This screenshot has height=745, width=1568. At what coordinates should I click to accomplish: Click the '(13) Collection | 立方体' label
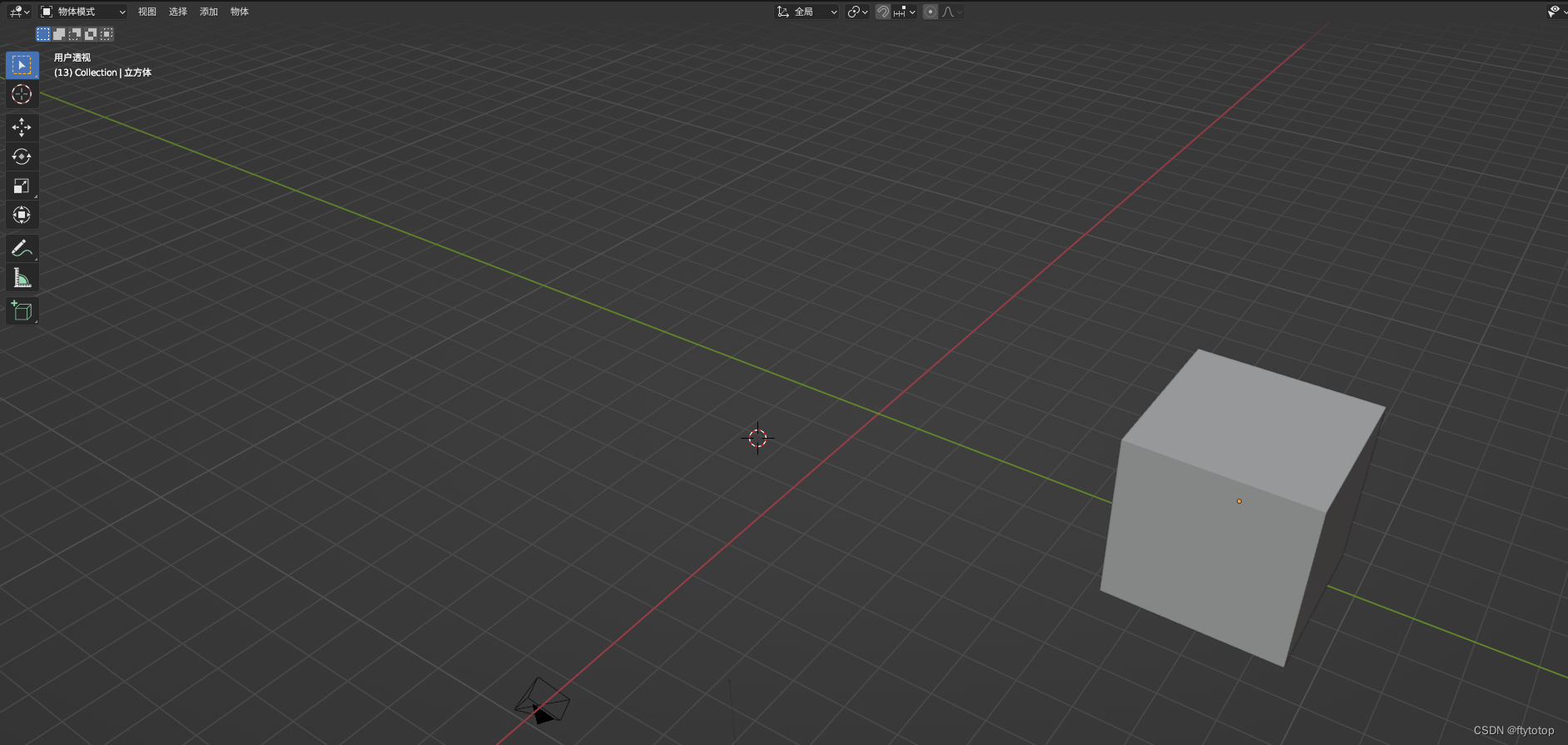point(102,72)
